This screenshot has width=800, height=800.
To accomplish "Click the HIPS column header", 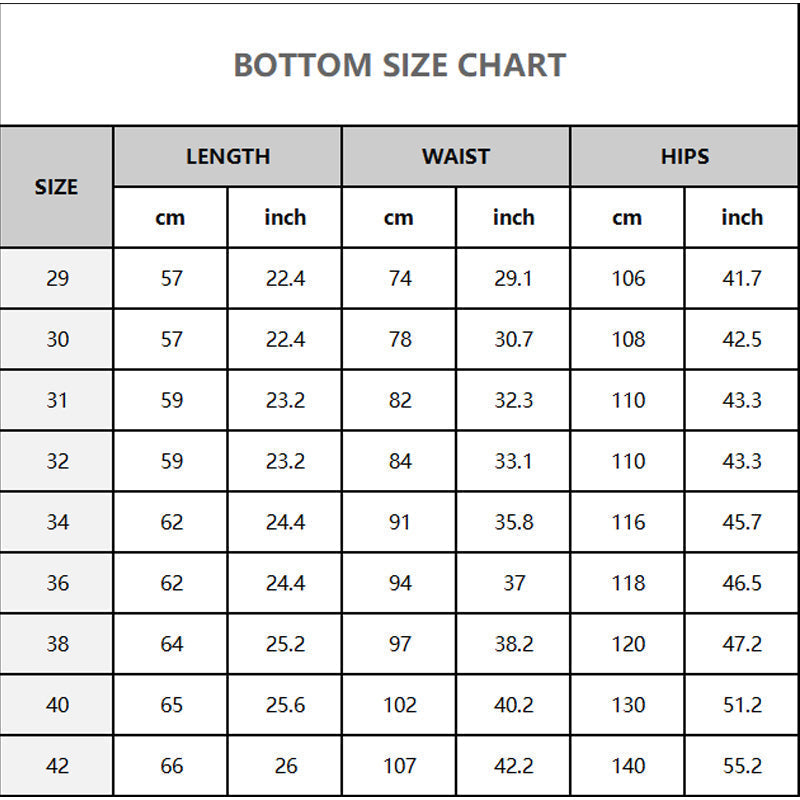I will (x=685, y=157).
